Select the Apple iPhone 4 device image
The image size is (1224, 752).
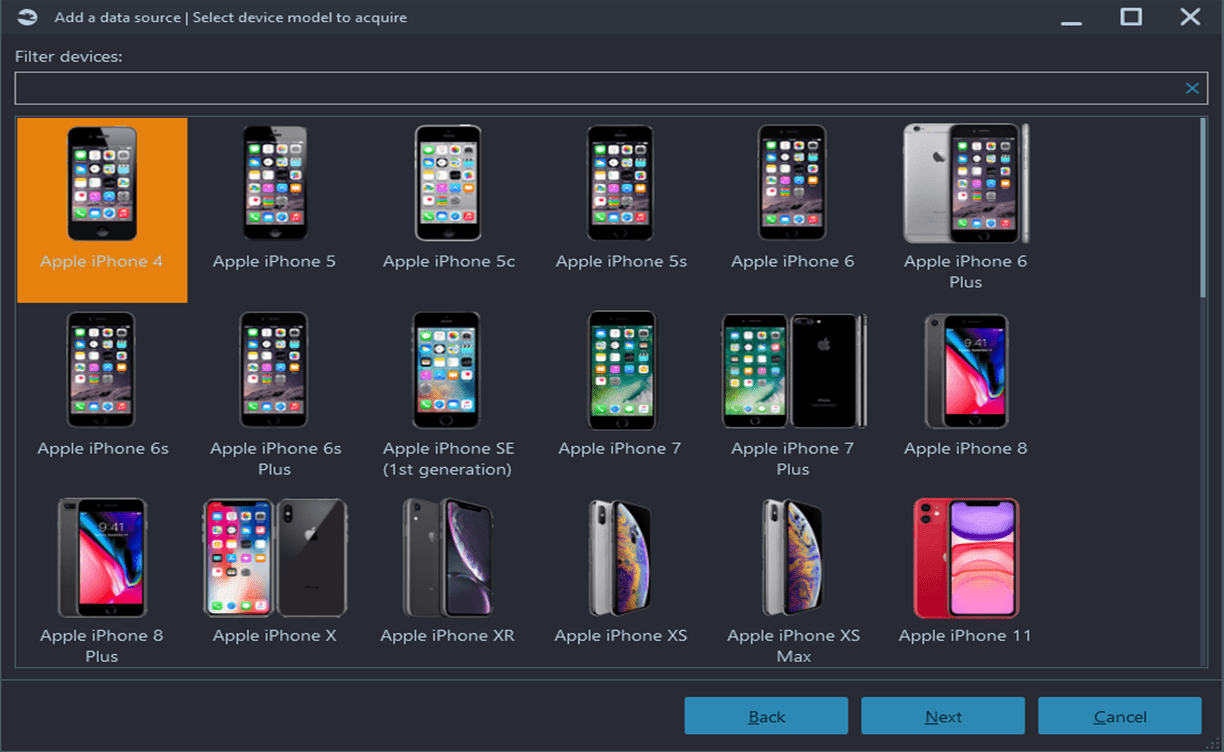pos(102,183)
